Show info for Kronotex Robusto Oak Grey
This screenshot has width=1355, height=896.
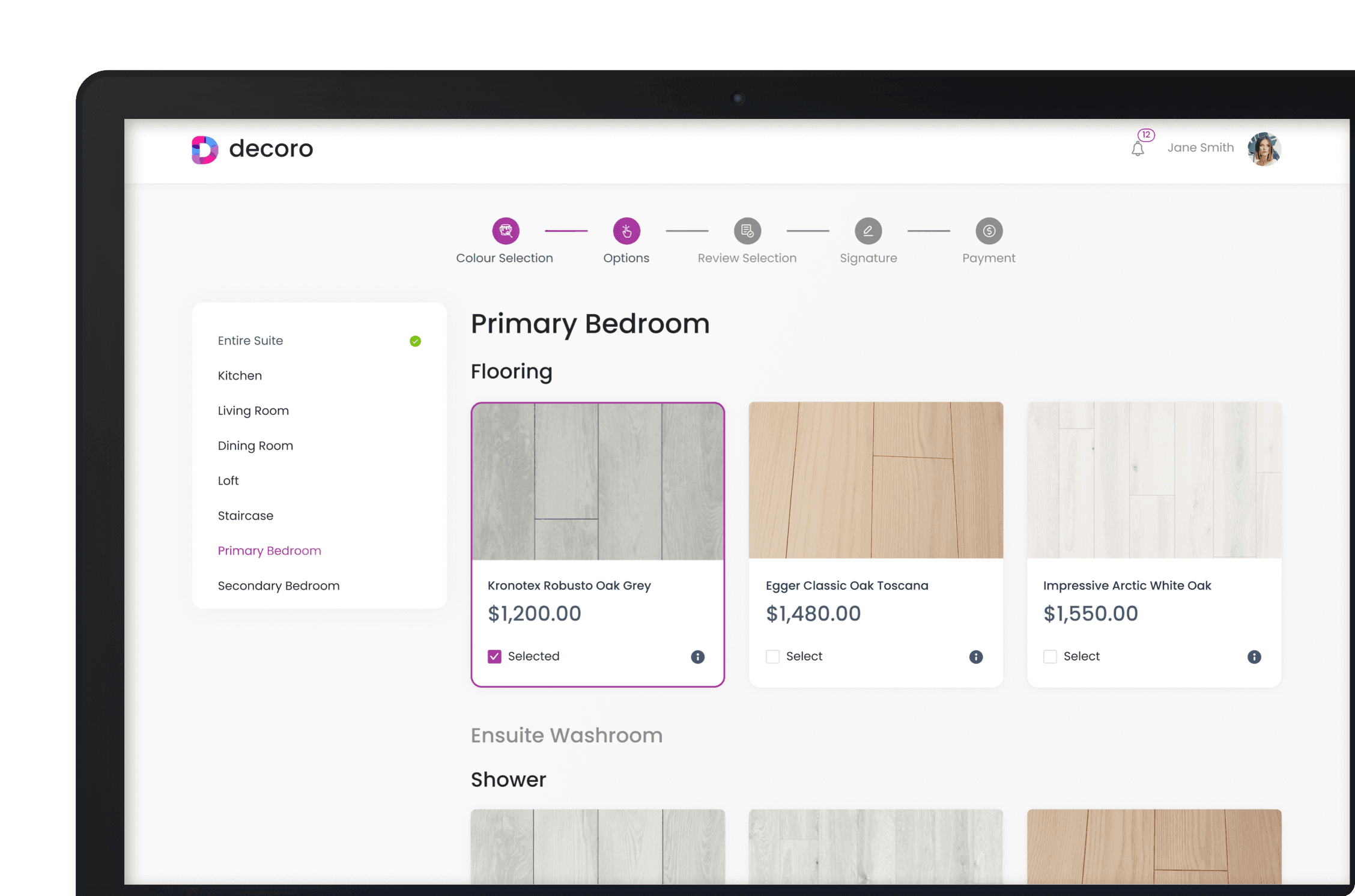pyautogui.click(x=697, y=656)
